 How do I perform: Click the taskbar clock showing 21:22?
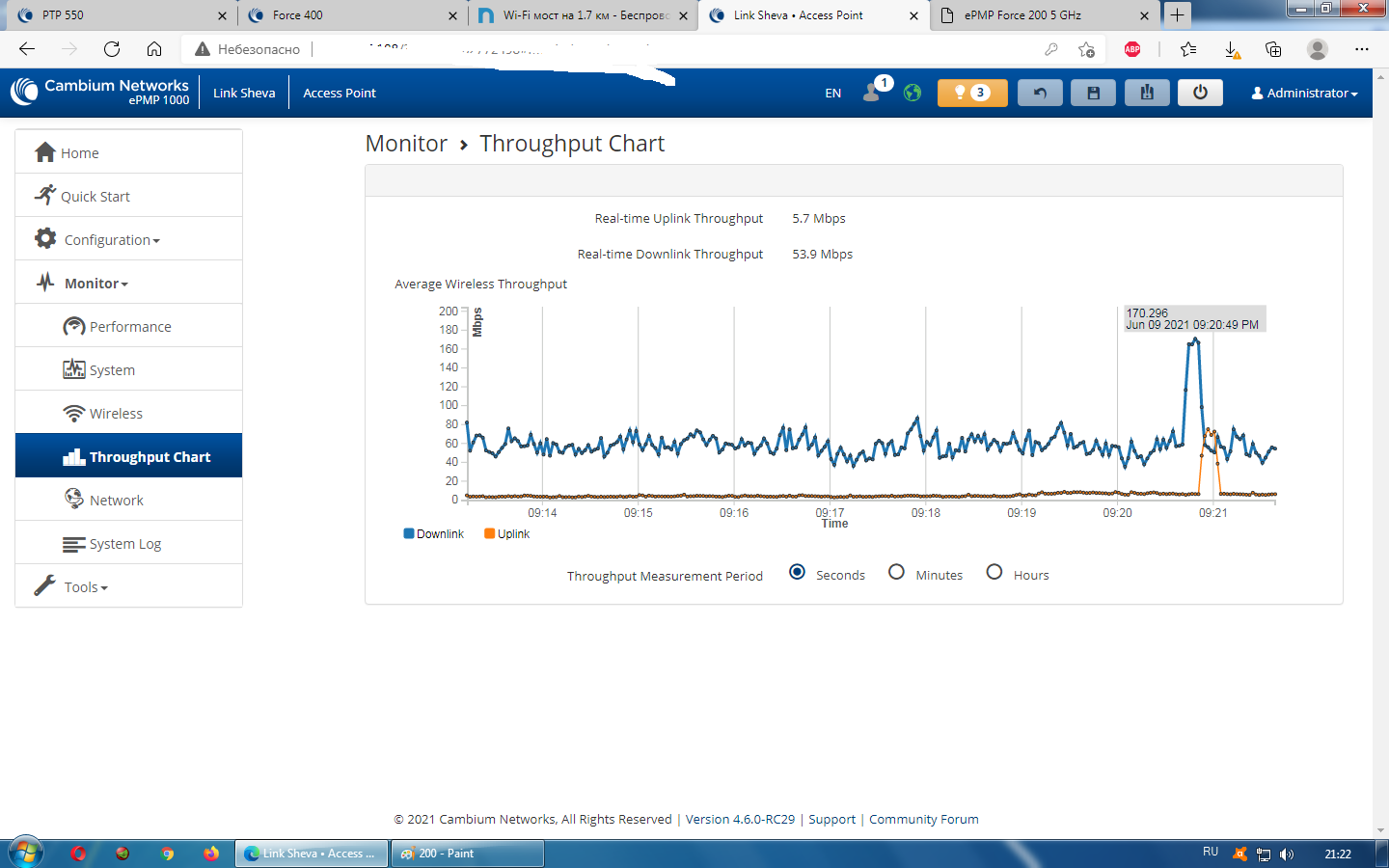1338,854
